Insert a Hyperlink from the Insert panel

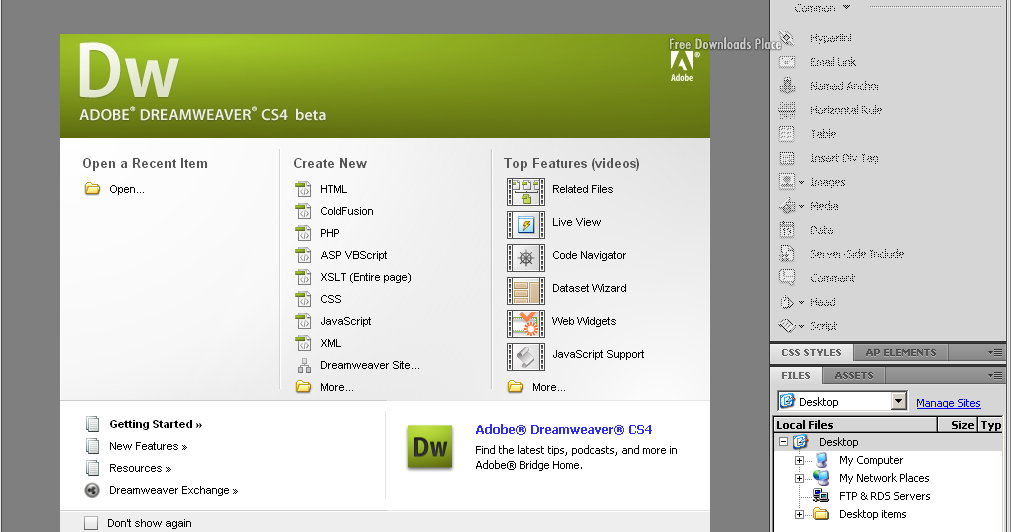tap(831, 38)
